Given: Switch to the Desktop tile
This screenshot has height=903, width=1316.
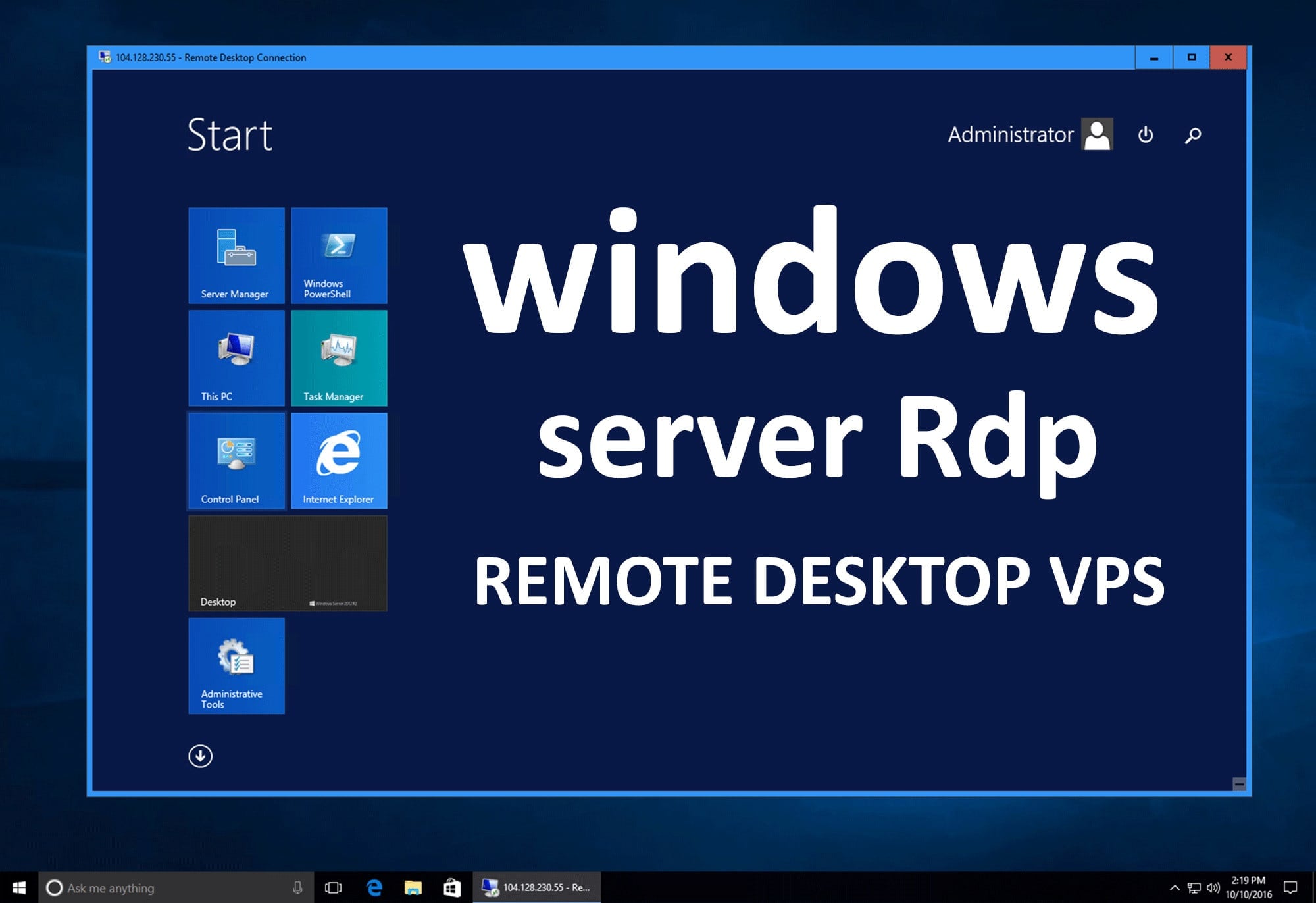Looking at the screenshot, I should (x=287, y=563).
